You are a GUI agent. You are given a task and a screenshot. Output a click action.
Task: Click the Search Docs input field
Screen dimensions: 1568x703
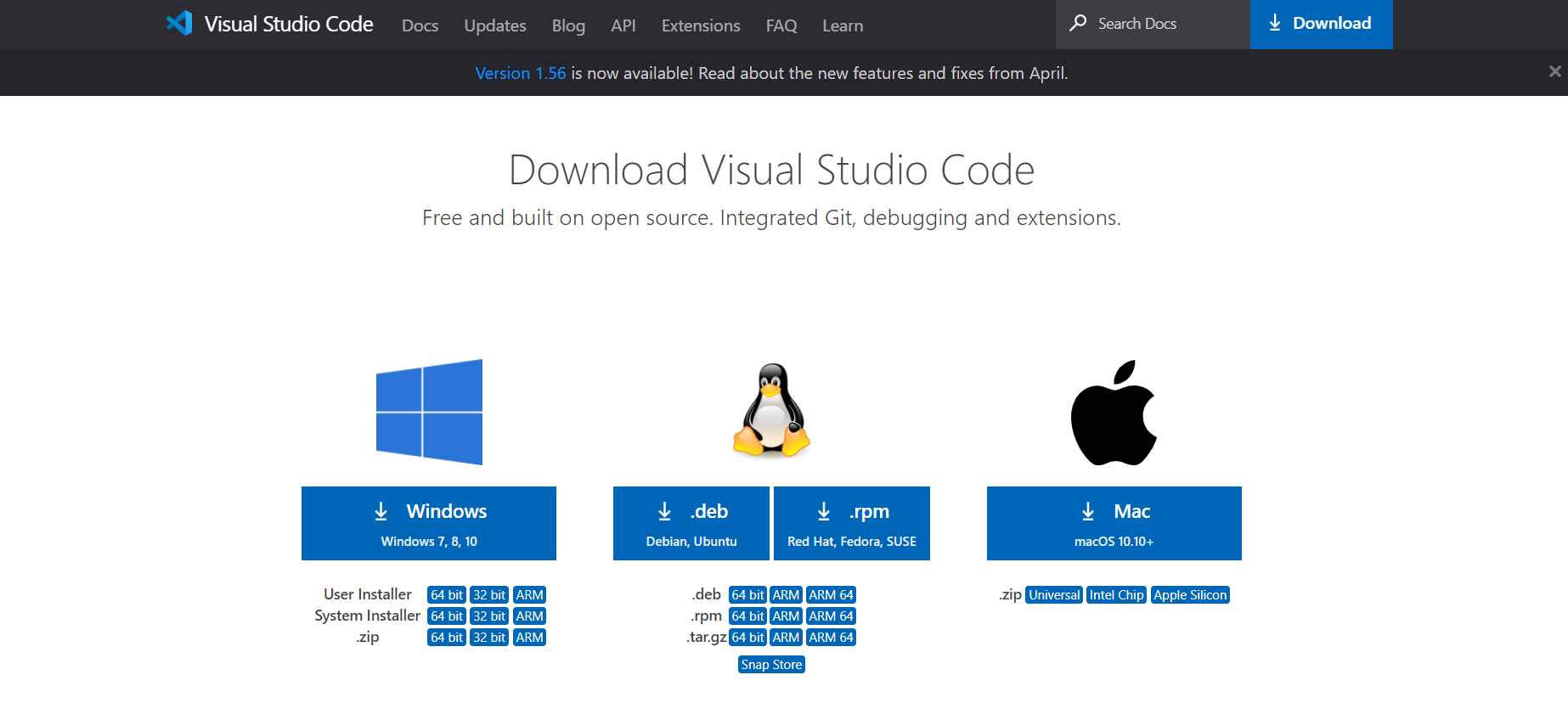tap(1153, 24)
